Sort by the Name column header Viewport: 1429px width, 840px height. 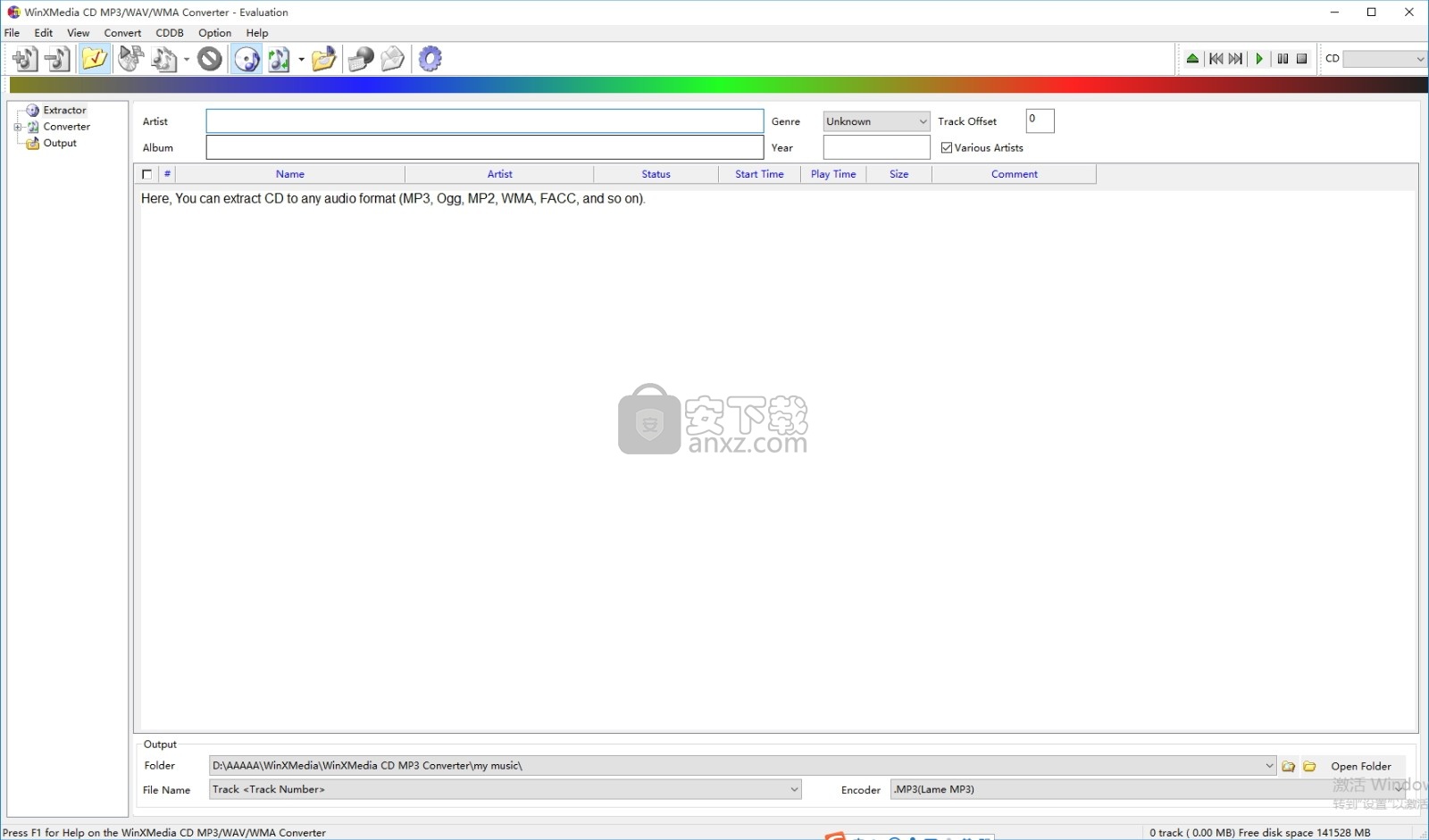(x=290, y=174)
